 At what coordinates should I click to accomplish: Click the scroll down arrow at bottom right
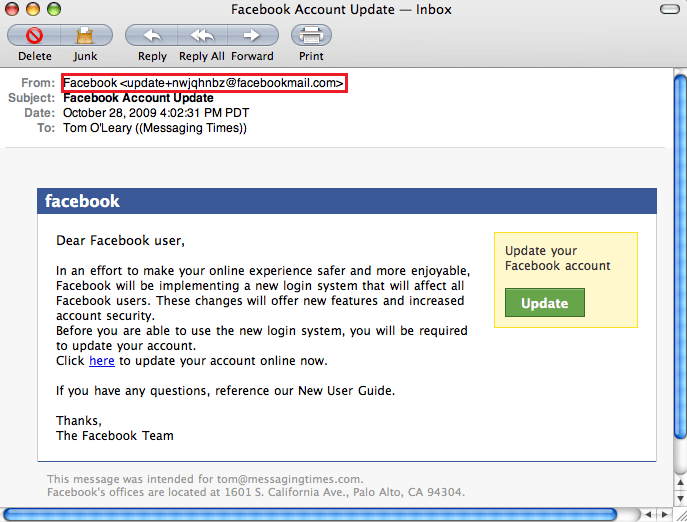click(680, 499)
